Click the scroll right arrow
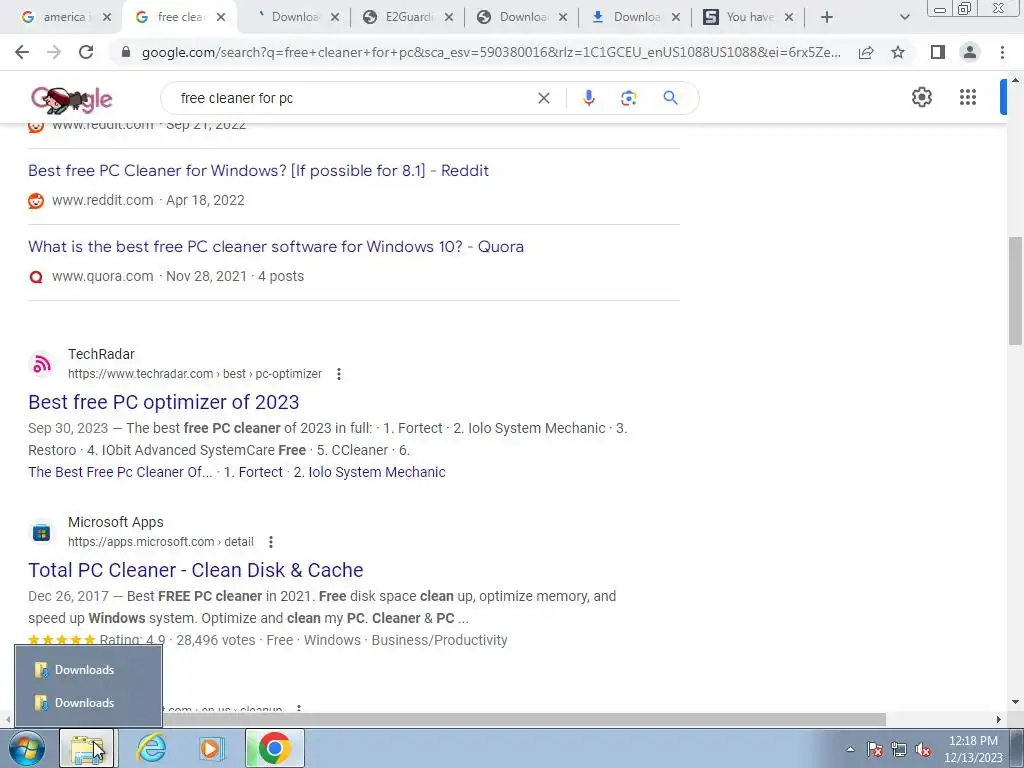 (x=999, y=719)
